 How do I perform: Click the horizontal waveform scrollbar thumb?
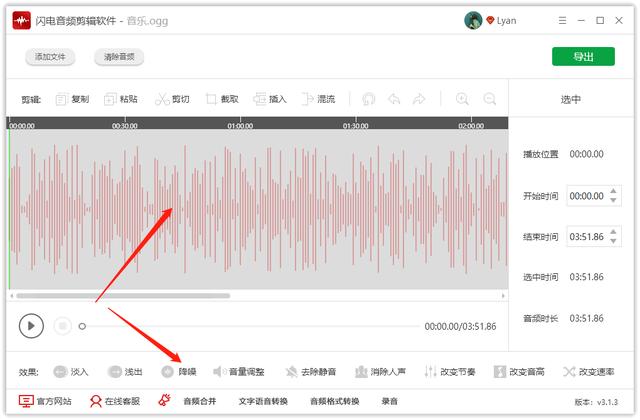pos(123,296)
